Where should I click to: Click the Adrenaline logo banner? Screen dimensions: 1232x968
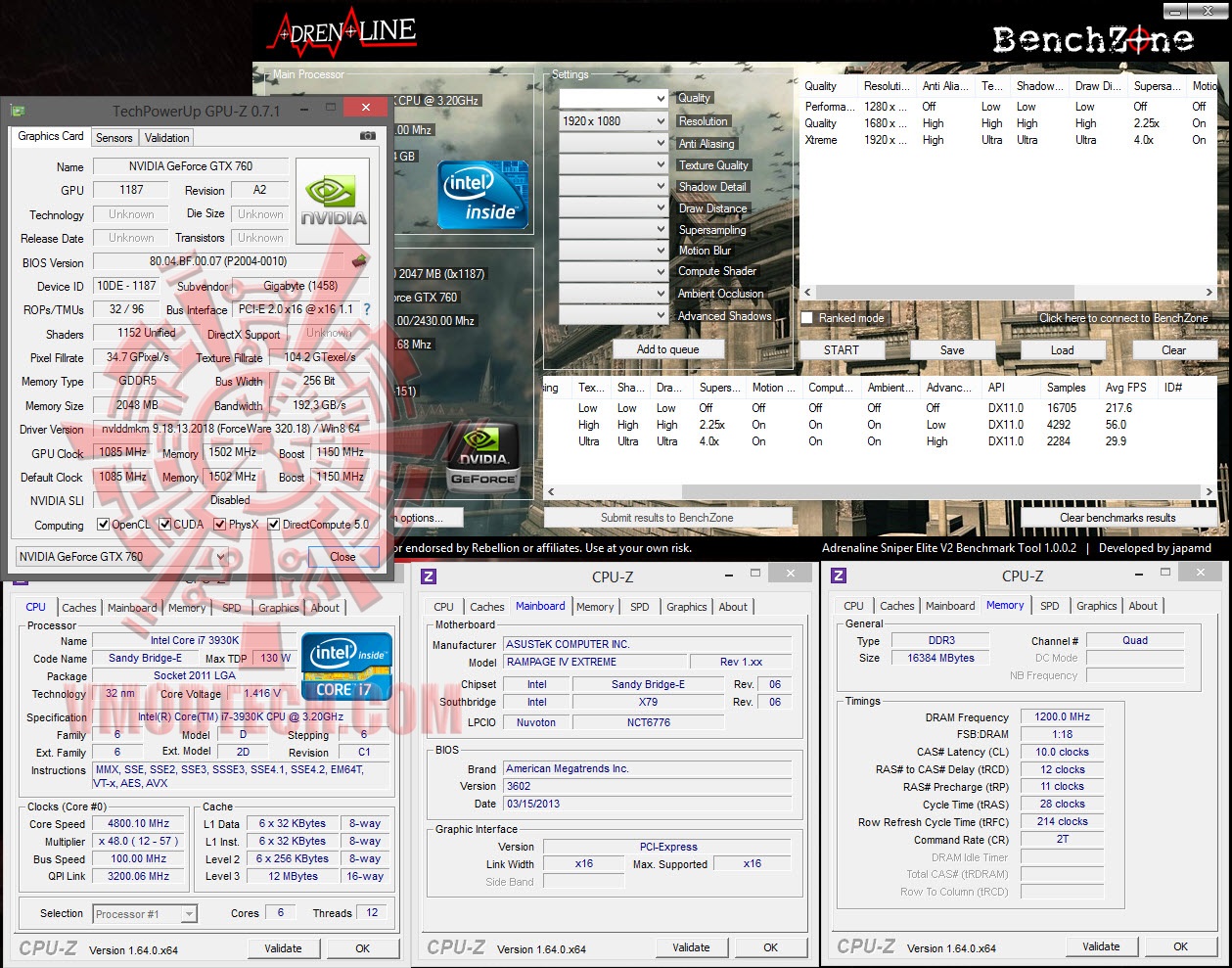click(342, 34)
